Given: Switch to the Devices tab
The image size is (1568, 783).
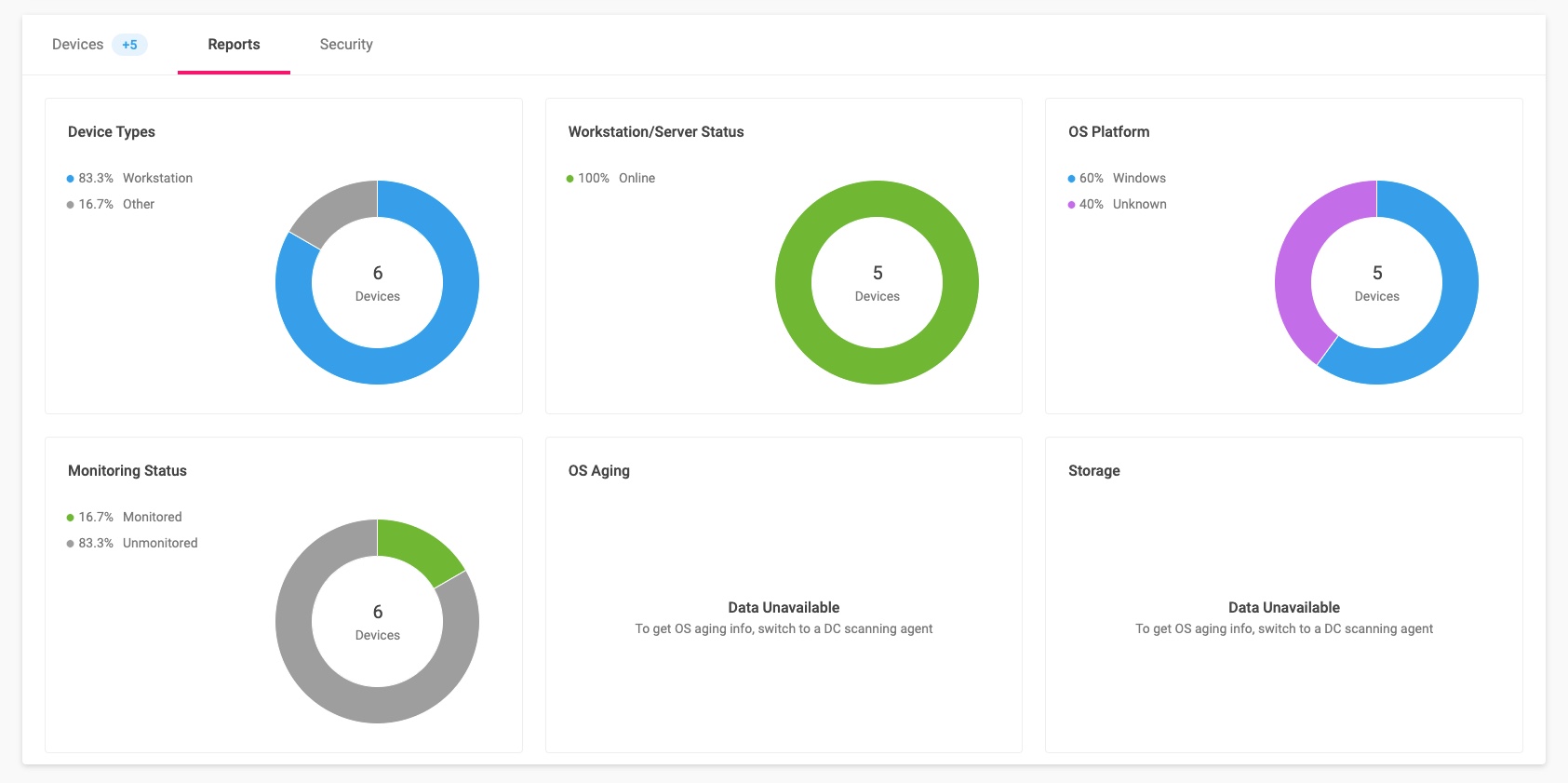Looking at the screenshot, I should 78,45.
